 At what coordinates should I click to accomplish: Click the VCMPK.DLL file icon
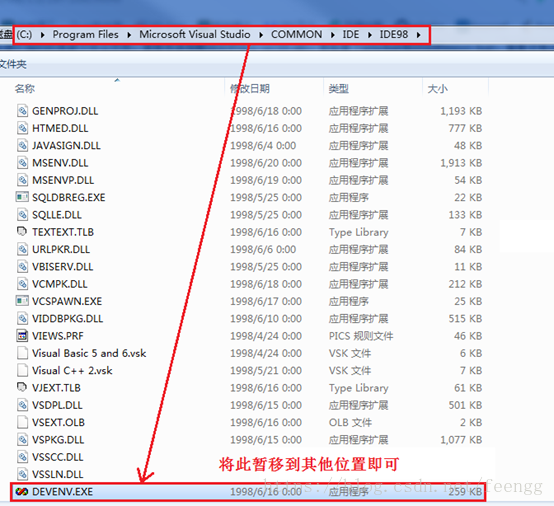(22, 284)
